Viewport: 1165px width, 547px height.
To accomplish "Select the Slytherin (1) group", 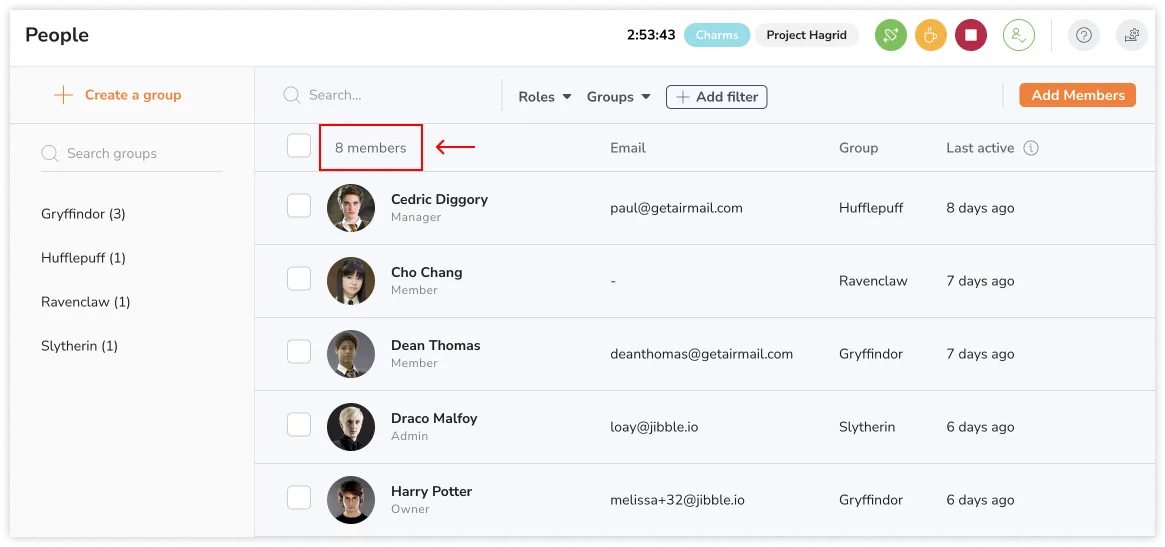I will click(x=79, y=346).
